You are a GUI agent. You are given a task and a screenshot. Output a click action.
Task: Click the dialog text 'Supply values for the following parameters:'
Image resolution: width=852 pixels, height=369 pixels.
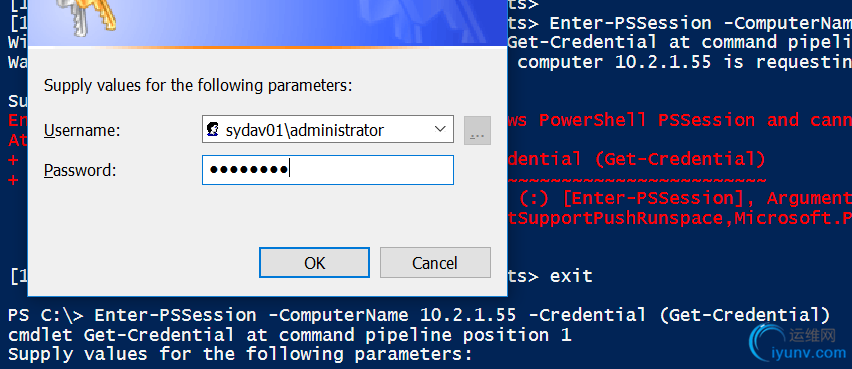click(198, 86)
